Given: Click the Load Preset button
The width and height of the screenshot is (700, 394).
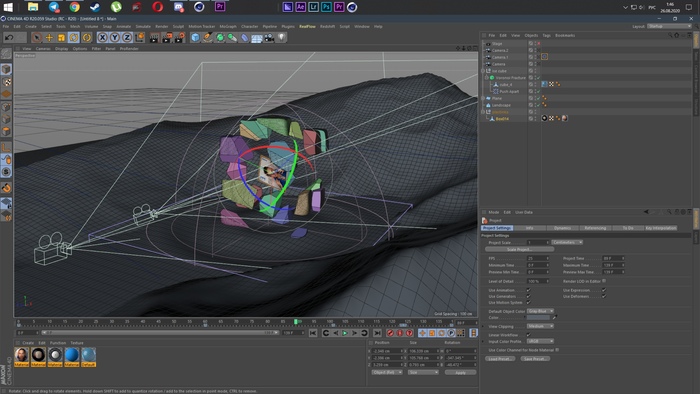Looking at the screenshot, I should (500, 359).
